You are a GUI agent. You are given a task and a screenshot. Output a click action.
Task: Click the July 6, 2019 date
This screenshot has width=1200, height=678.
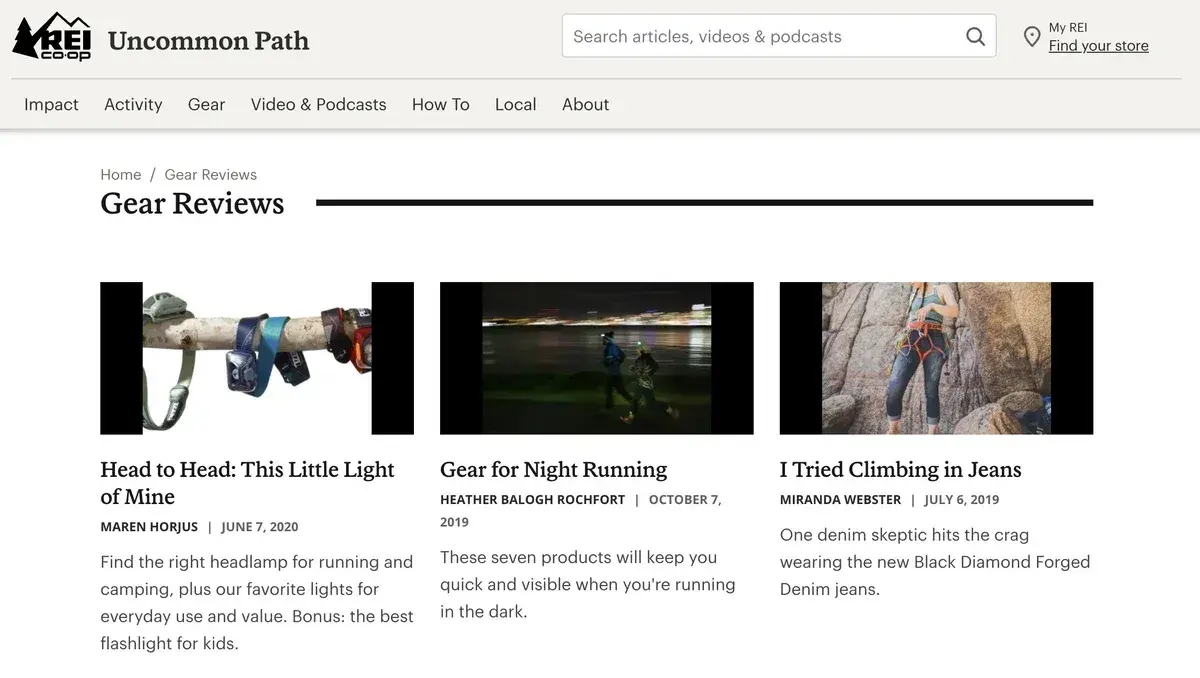[x=962, y=500]
